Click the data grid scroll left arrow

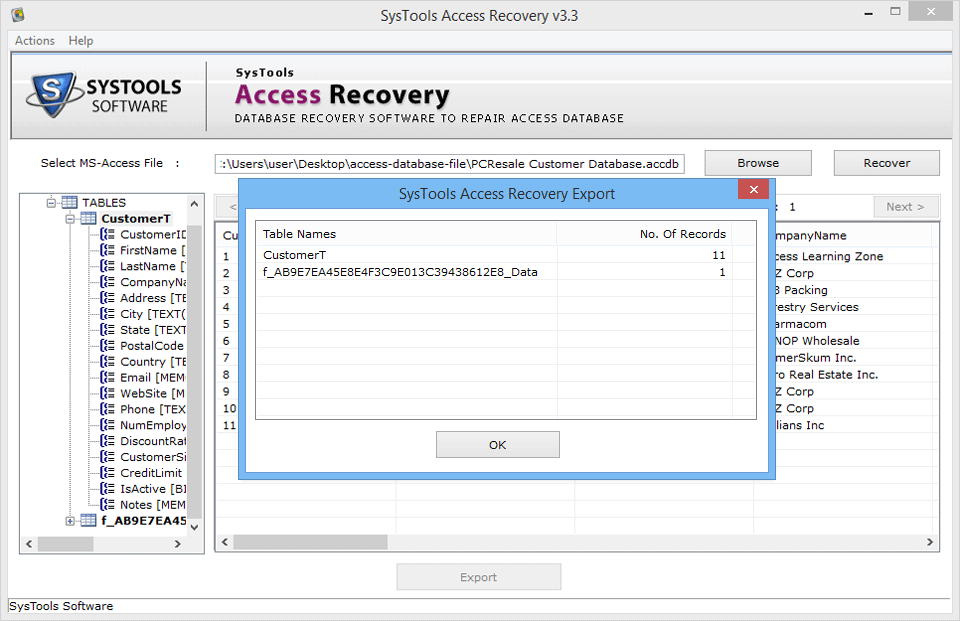(225, 542)
